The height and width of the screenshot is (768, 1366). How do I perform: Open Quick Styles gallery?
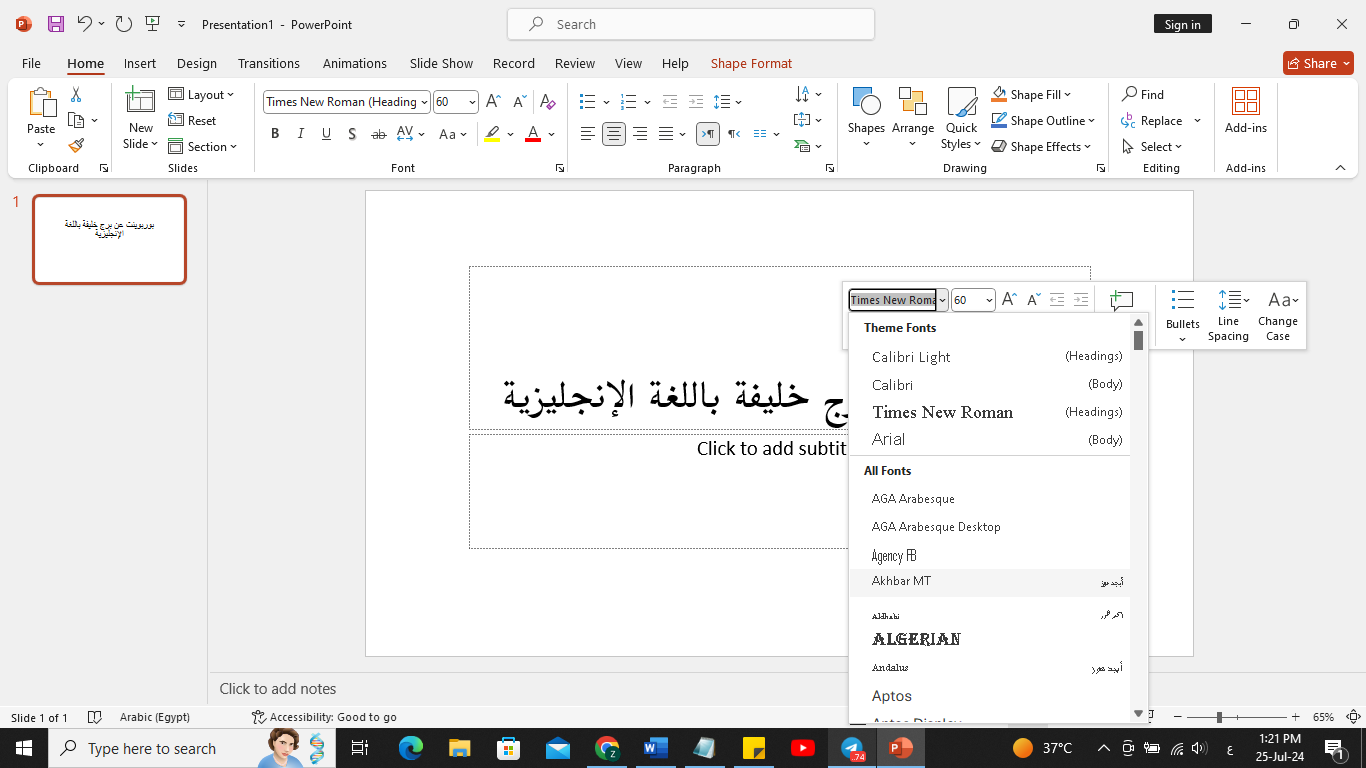click(961, 117)
